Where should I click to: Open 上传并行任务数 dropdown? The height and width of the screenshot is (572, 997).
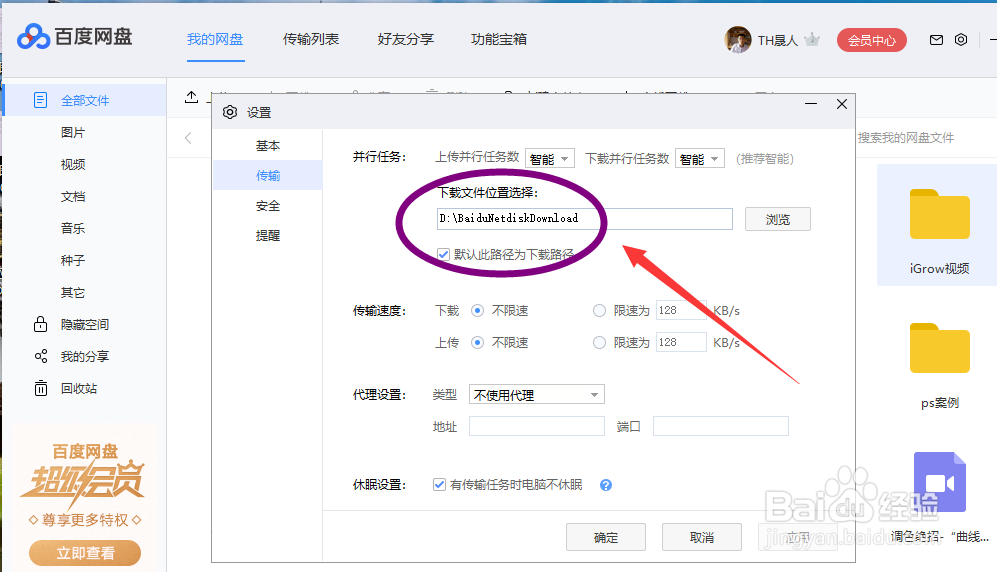(550, 158)
